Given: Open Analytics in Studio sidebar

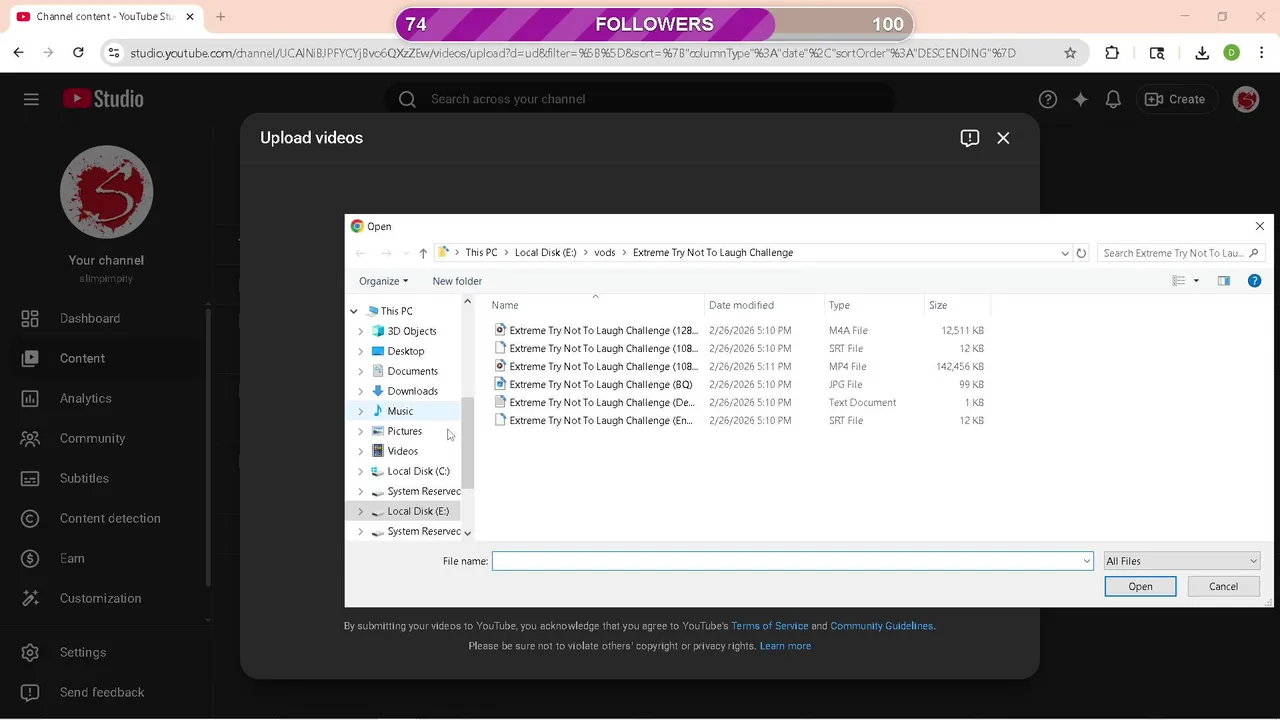Looking at the screenshot, I should [x=103, y=398].
